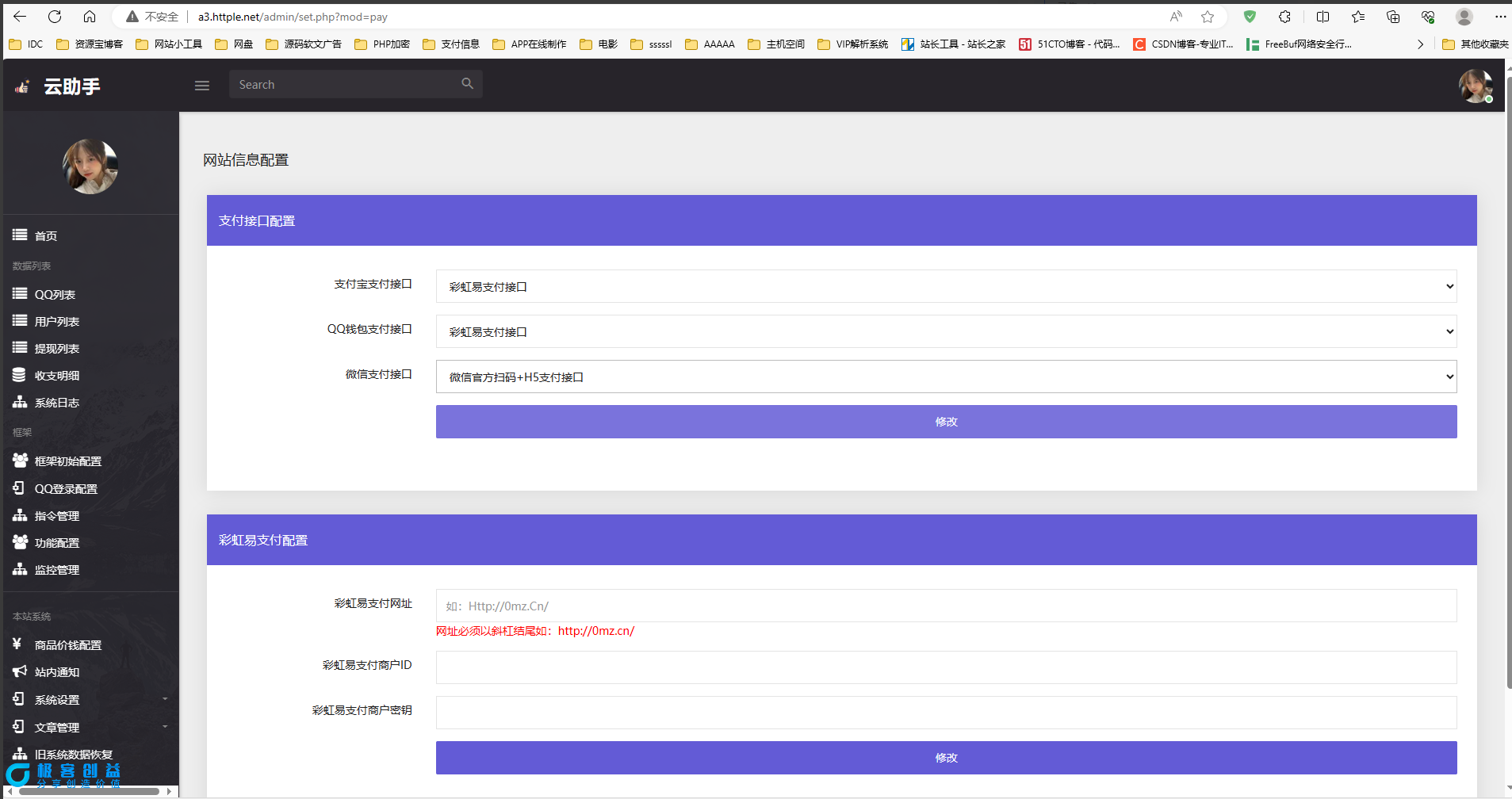Click the 云助手 logo icon
The image size is (1512, 799).
[x=22, y=86]
